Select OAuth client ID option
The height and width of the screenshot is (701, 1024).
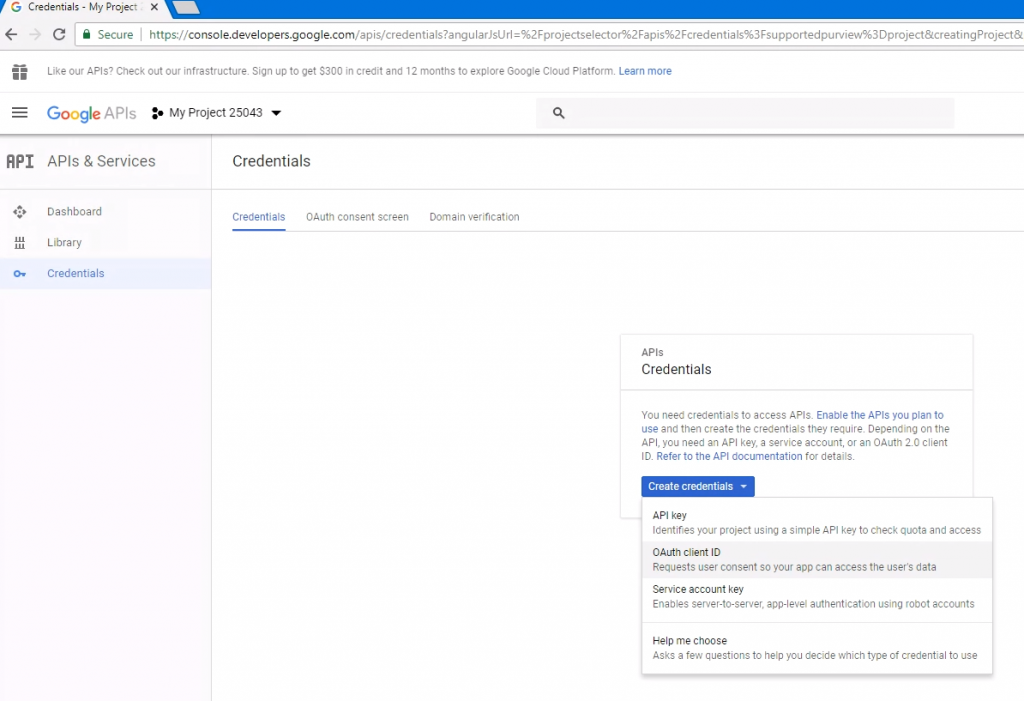(x=817, y=560)
